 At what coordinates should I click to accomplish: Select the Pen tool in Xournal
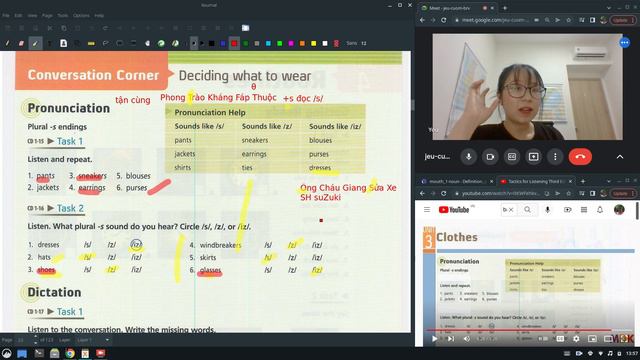pos(7,43)
